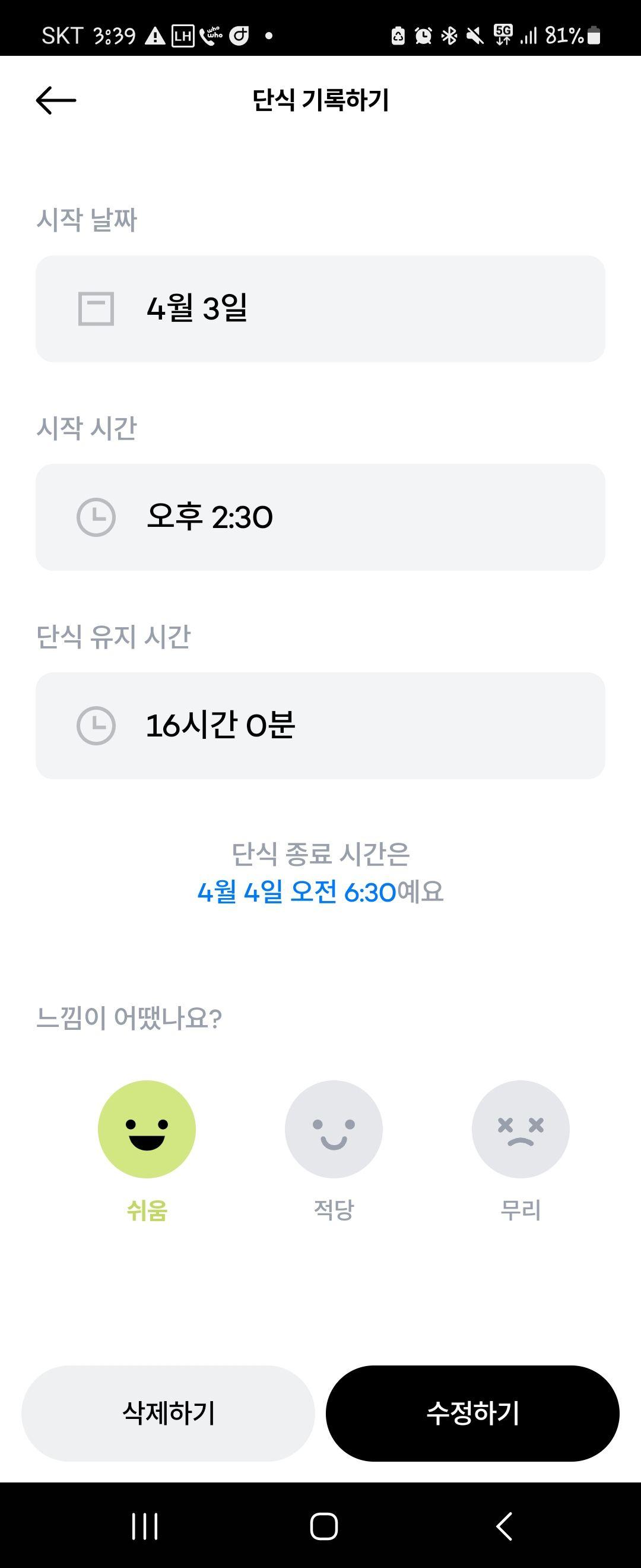Select the 적당 smiling face emoji

point(334,1129)
